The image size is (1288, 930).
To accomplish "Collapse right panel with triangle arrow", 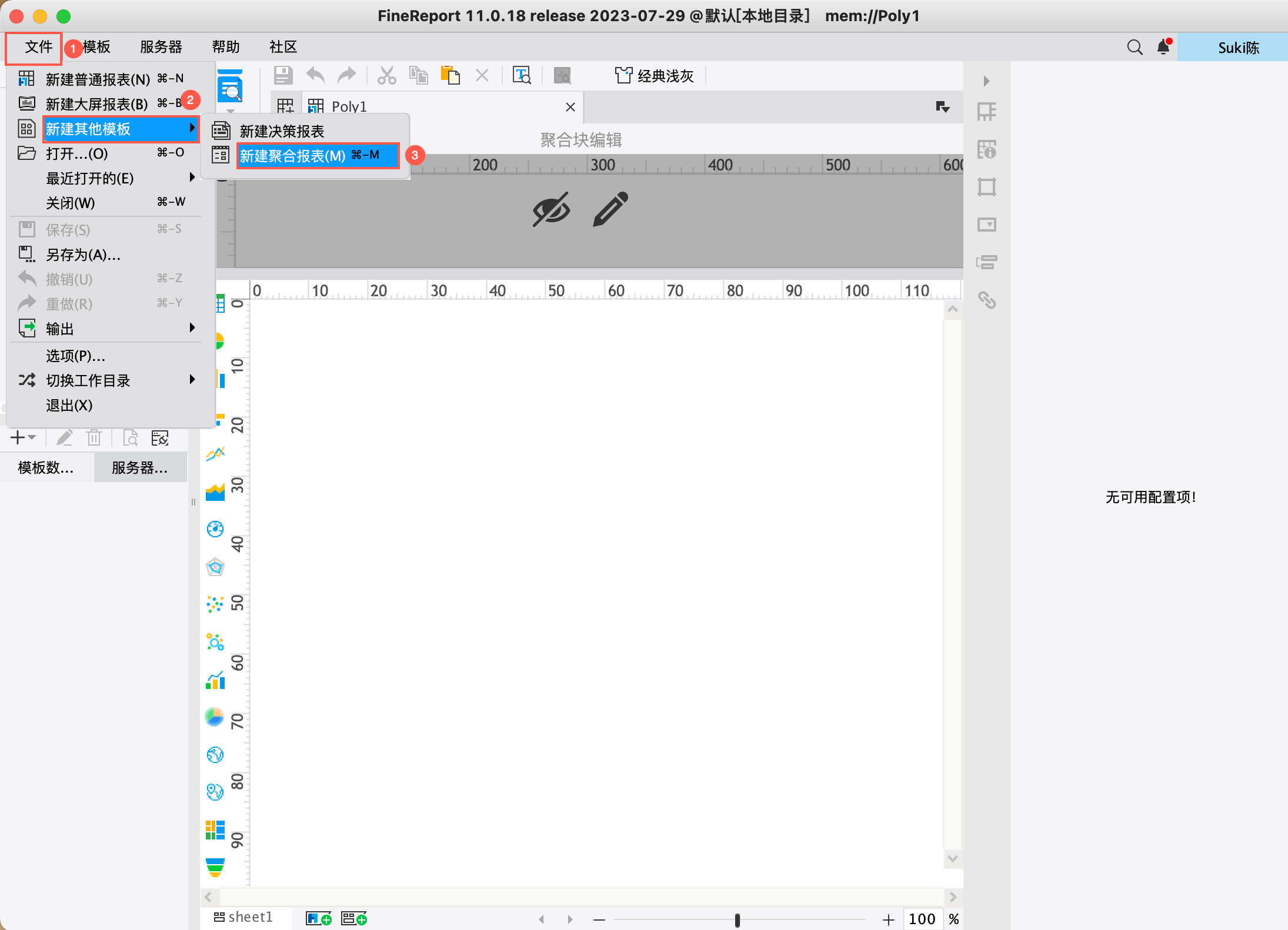I will [x=986, y=81].
